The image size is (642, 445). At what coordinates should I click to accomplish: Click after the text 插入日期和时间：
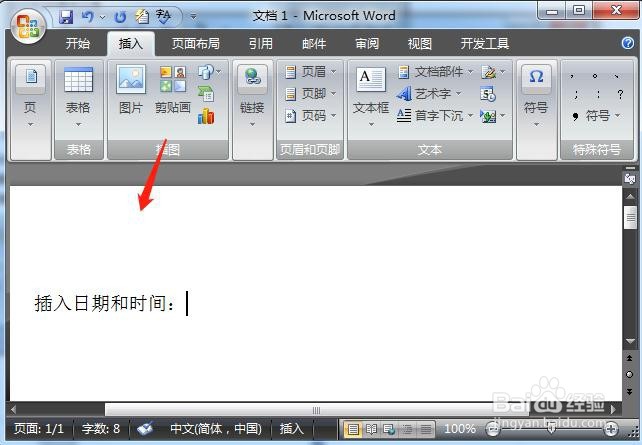point(187,303)
